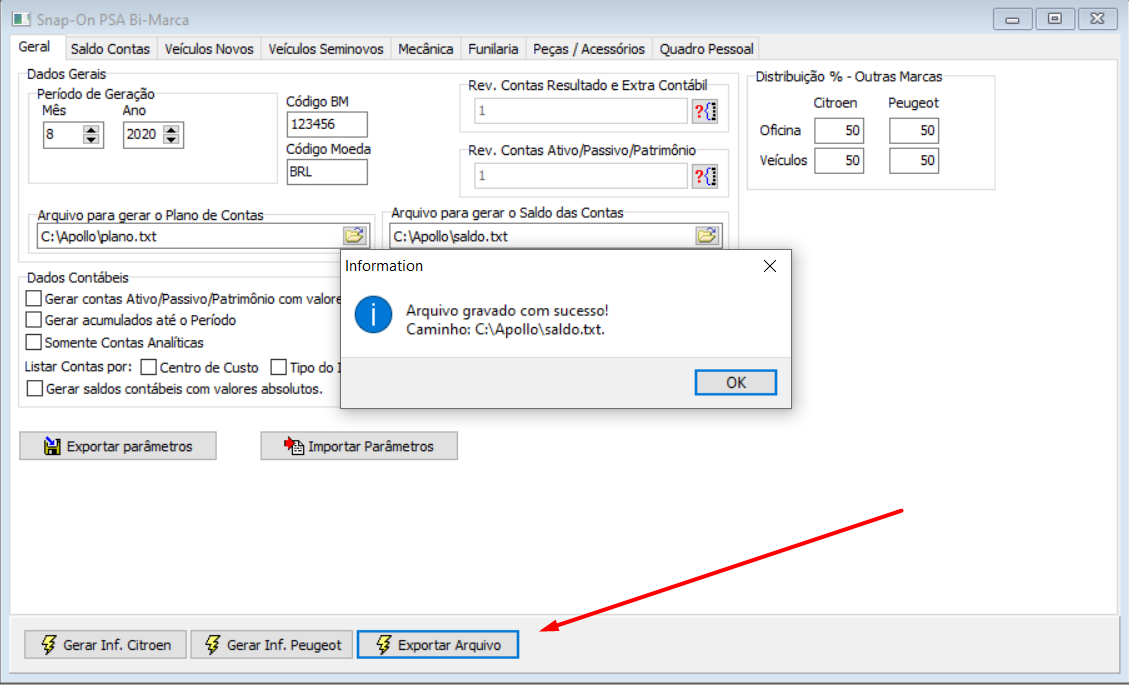Switch to the Saldo Contas tab

point(110,49)
